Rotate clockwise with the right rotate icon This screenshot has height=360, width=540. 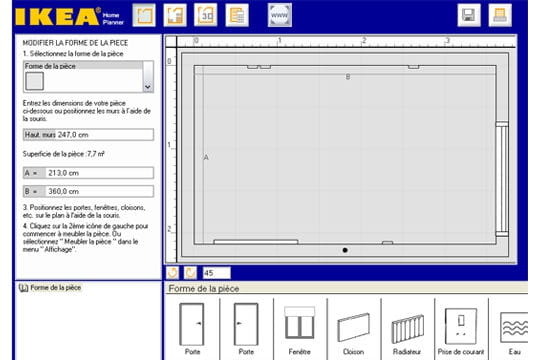pos(190,273)
